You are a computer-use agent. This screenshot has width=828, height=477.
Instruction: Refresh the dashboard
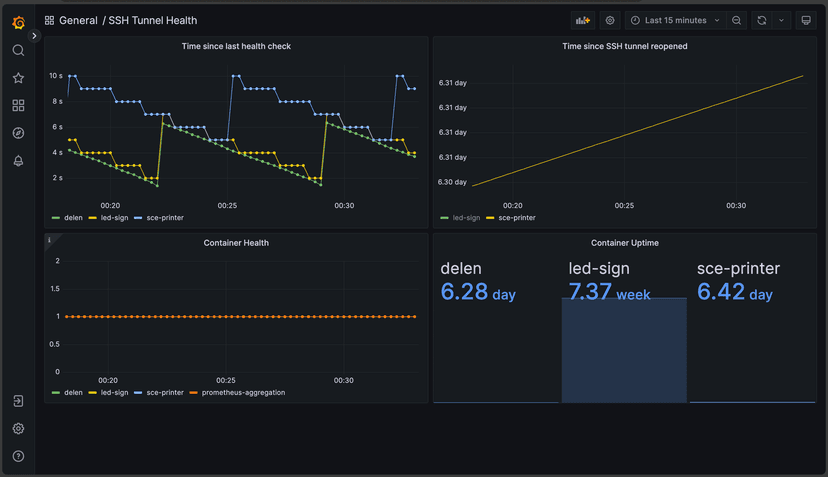click(762, 20)
